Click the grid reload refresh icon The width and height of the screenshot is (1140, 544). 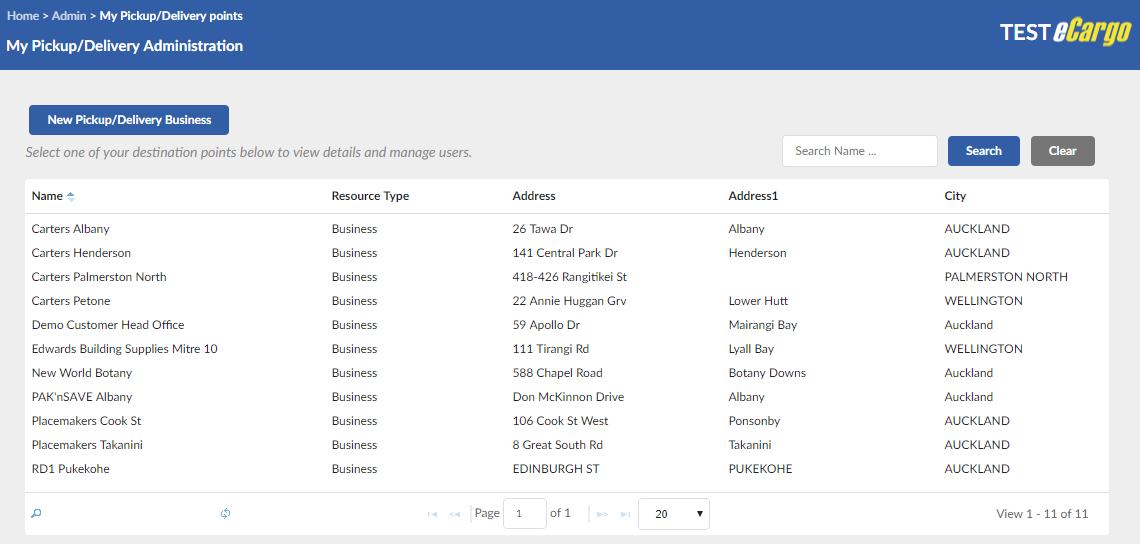[x=225, y=513]
